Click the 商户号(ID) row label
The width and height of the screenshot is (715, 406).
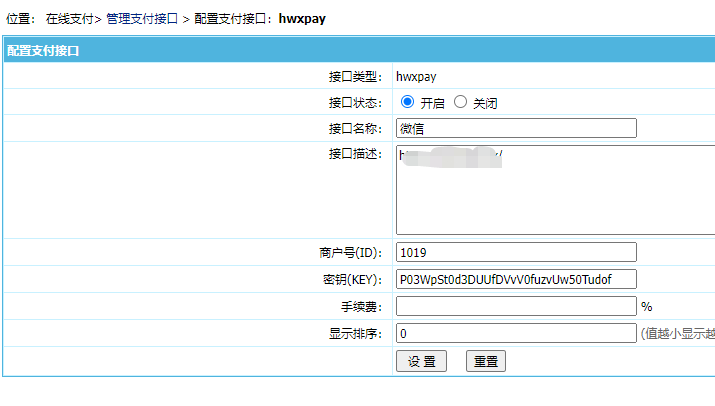(x=345, y=252)
